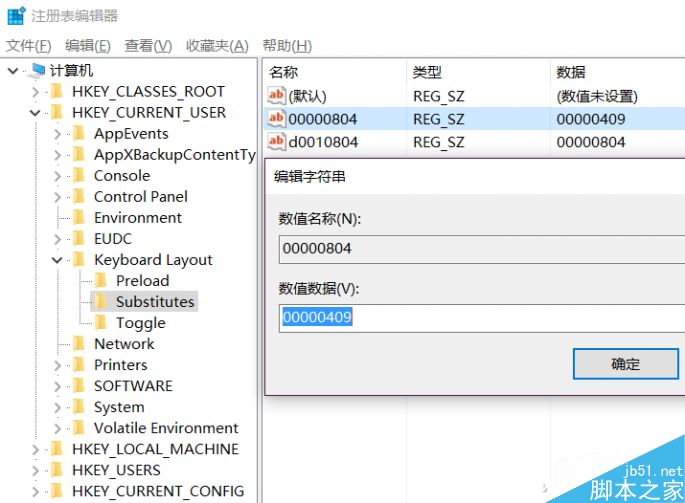The image size is (685, 503).
Task: Click the (默认) value name
Action: [307, 96]
